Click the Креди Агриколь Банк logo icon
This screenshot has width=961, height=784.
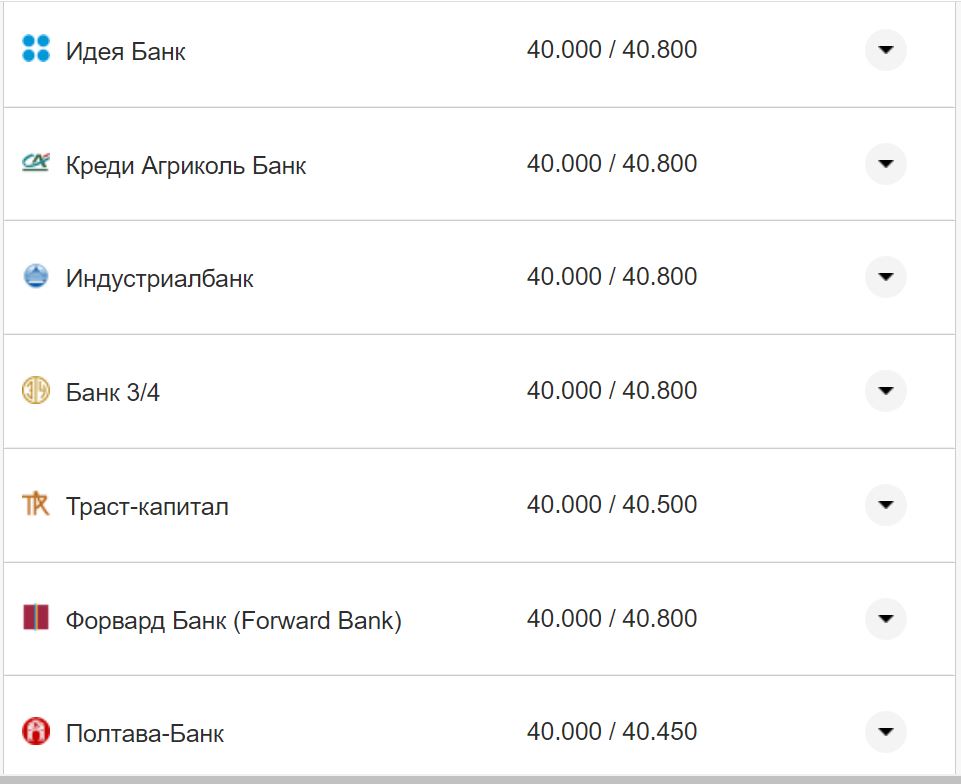37,163
